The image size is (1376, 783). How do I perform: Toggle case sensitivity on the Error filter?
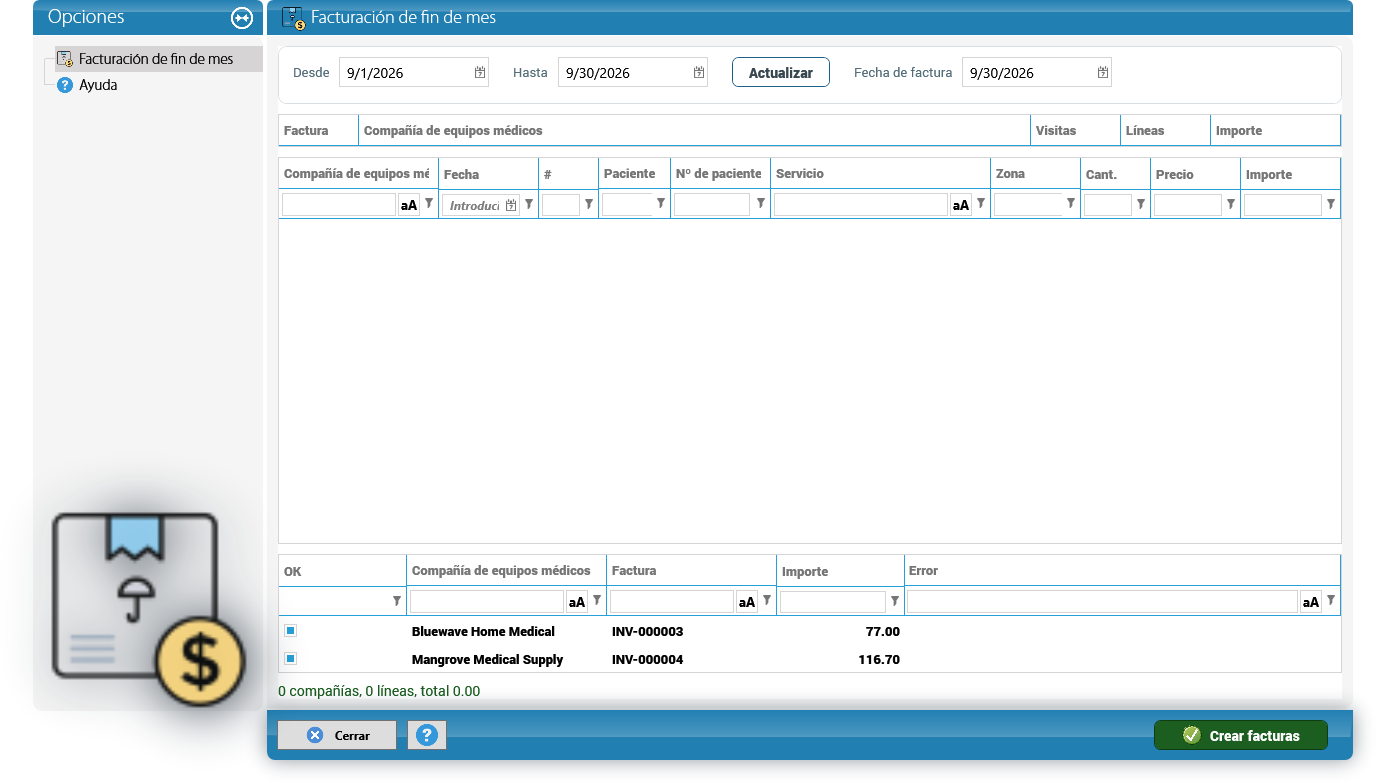(x=1311, y=602)
